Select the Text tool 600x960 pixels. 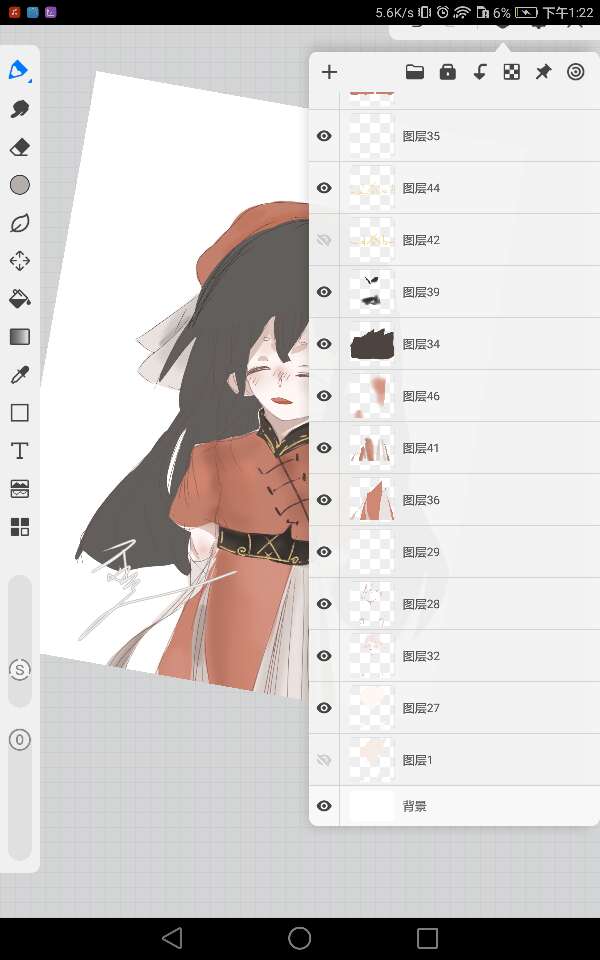pyautogui.click(x=19, y=451)
